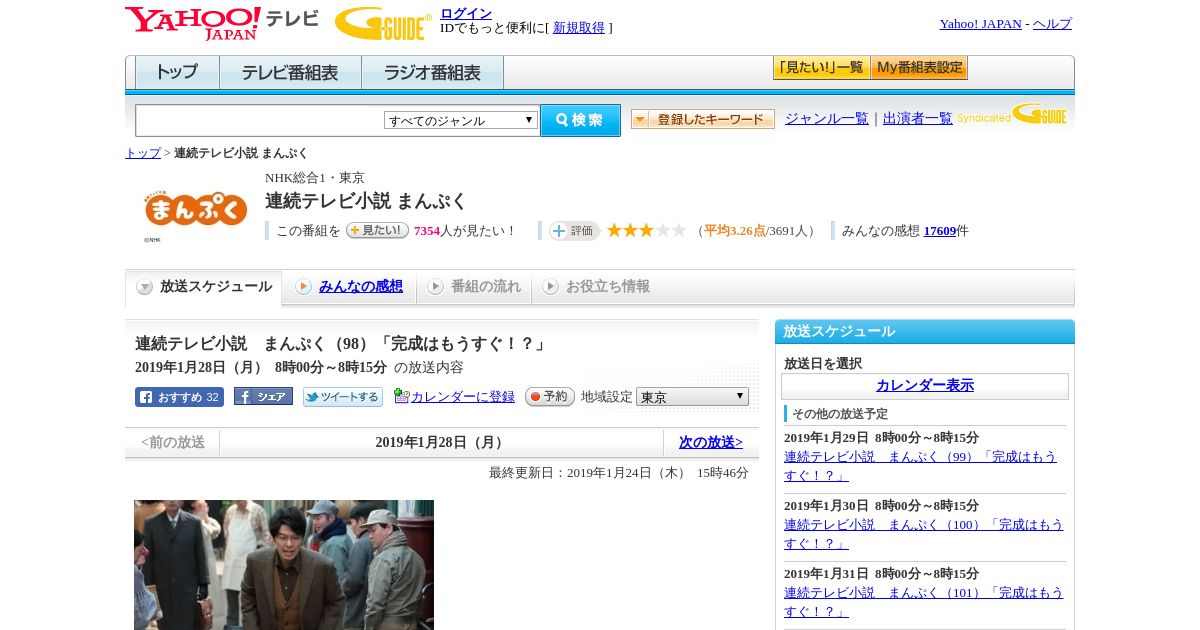Screen dimensions: 1200x630
Task: Click the G-GUIDE logo in header
Action: (x=383, y=24)
